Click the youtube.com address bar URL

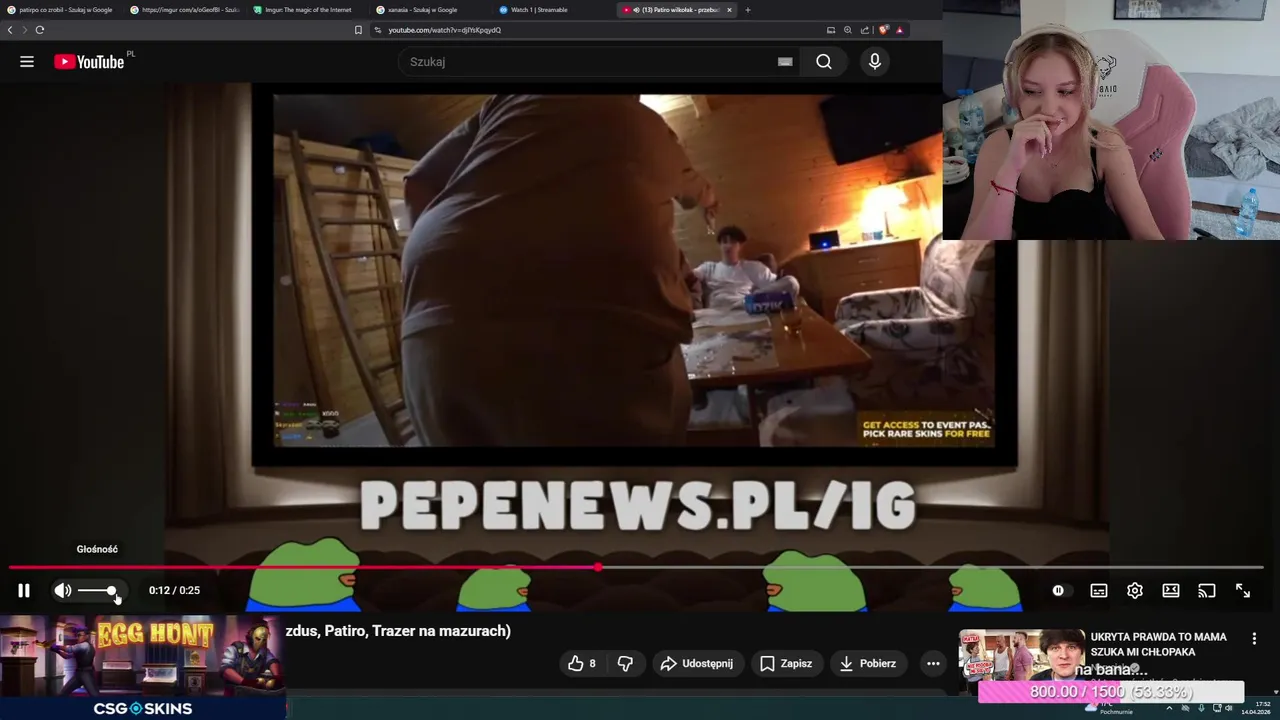click(x=445, y=30)
